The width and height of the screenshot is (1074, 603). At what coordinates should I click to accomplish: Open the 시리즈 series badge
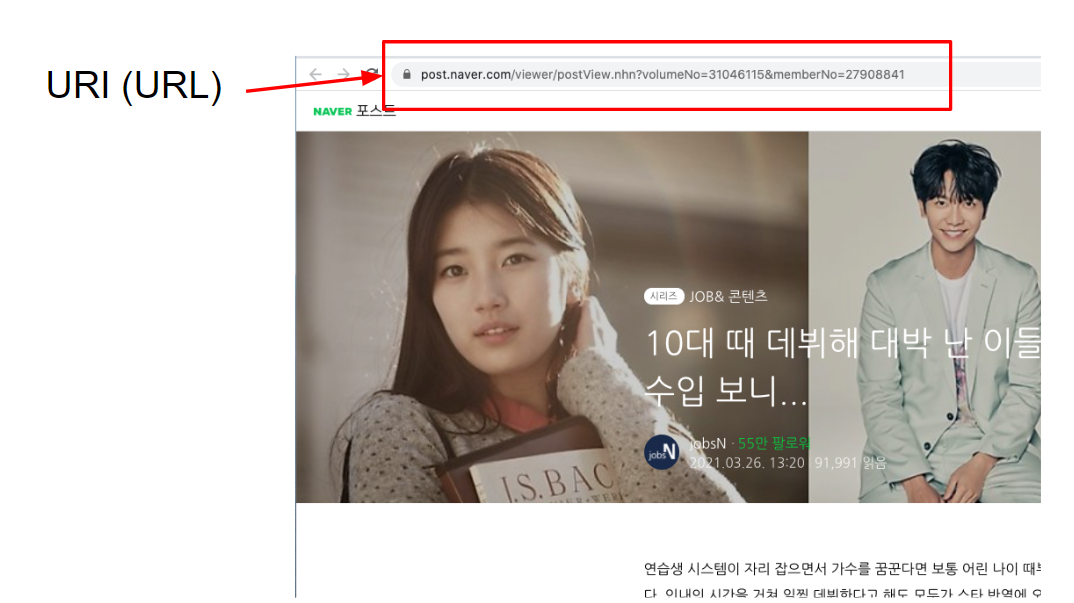(x=663, y=296)
